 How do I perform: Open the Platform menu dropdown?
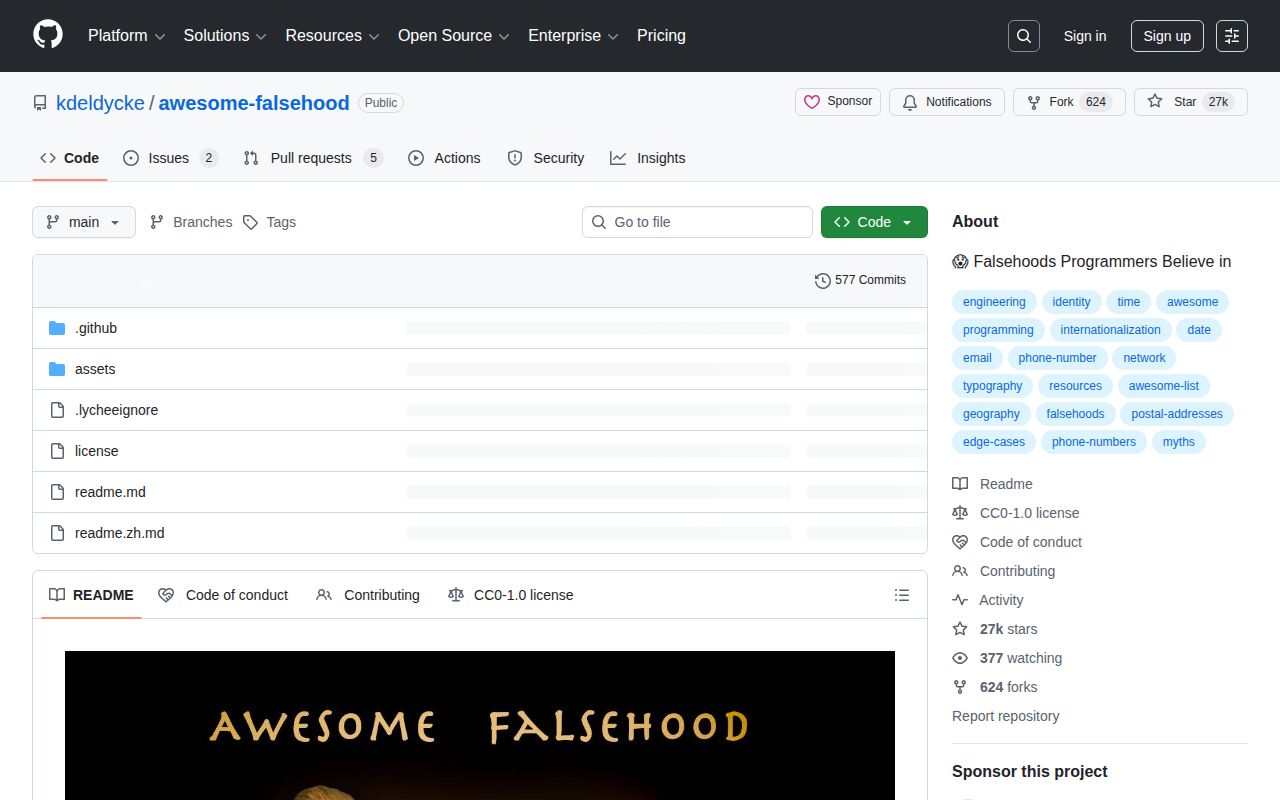point(125,36)
